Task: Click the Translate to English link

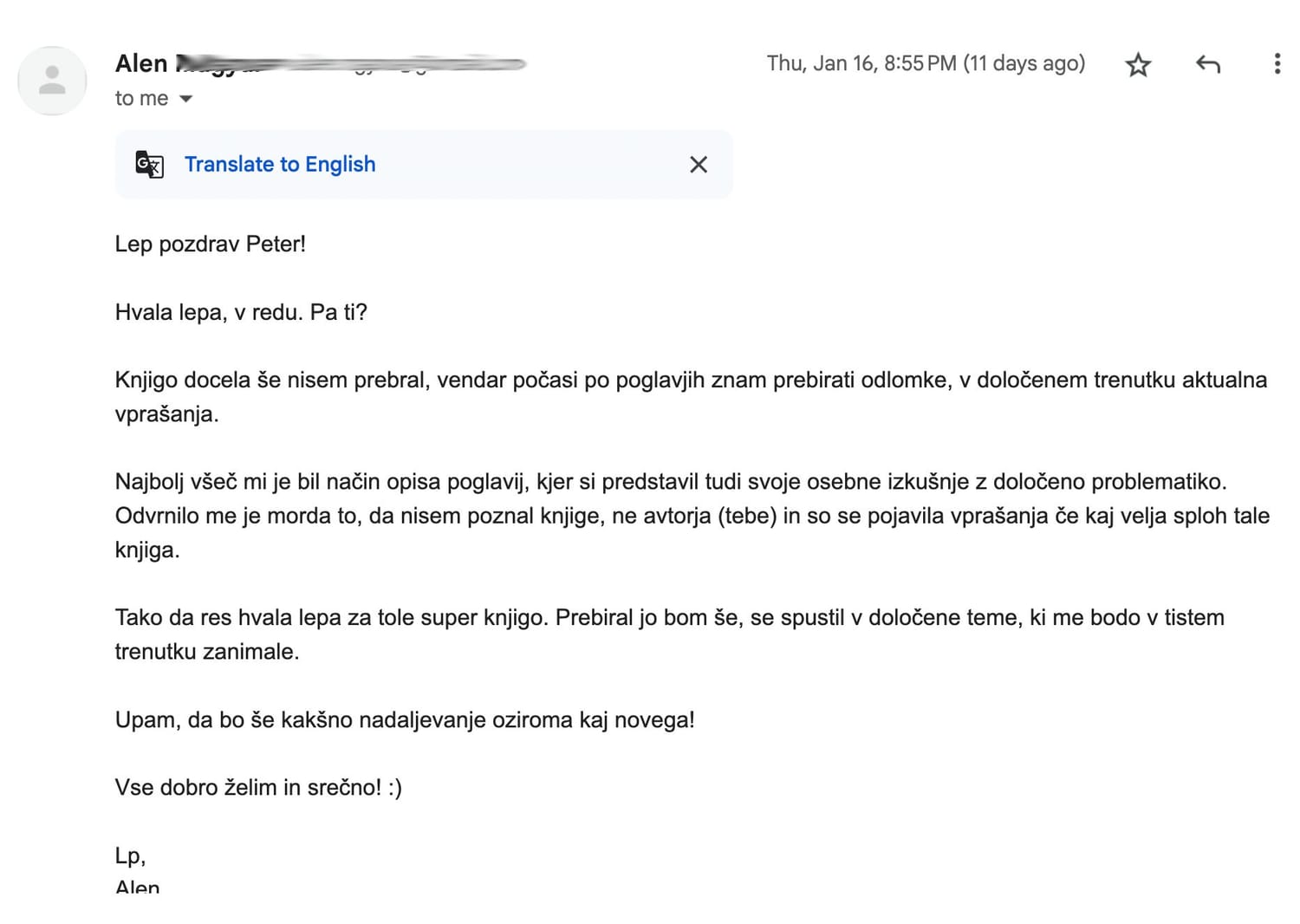Action: pyautogui.click(x=280, y=164)
